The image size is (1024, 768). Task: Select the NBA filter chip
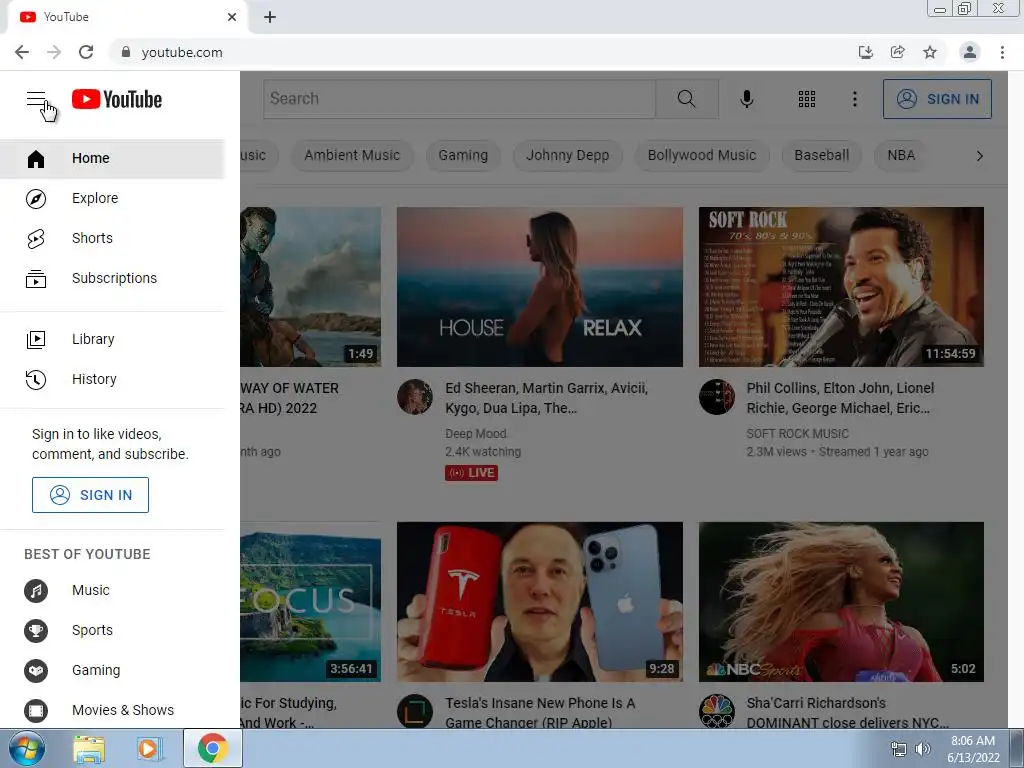901,155
